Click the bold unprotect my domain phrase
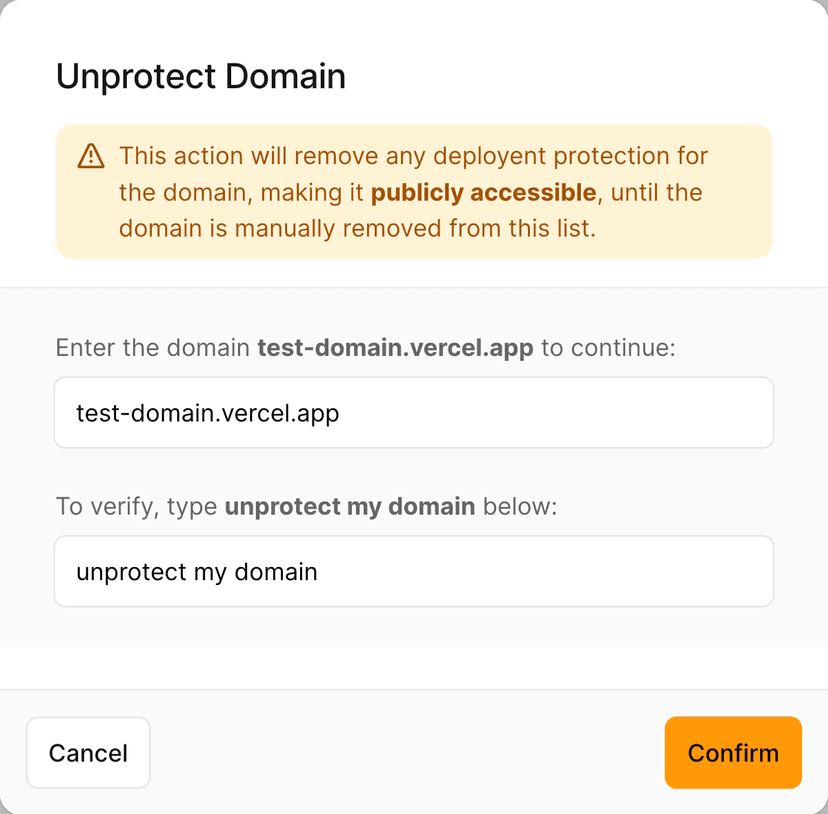 [x=349, y=506]
